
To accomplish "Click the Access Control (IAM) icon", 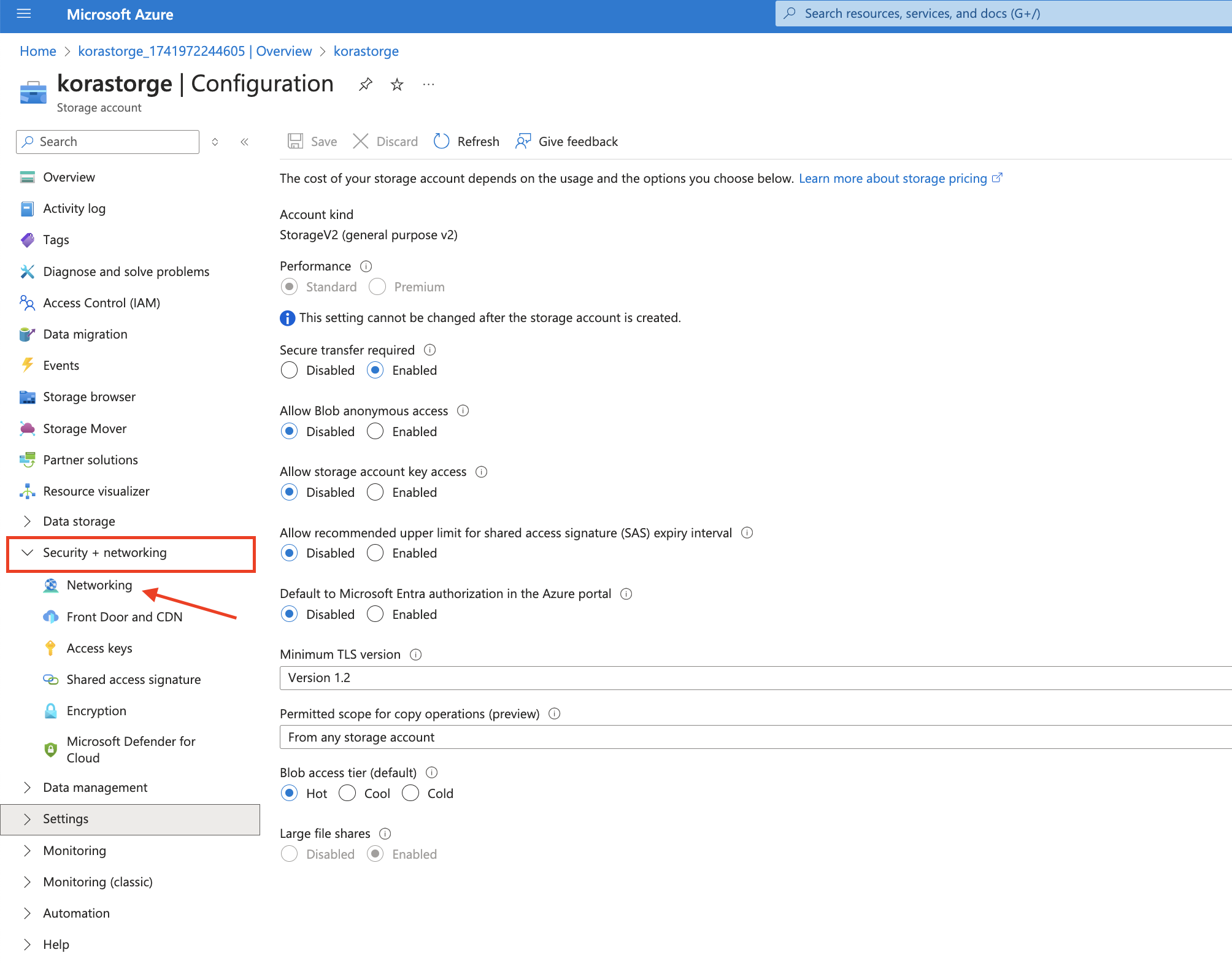I will pyautogui.click(x=27, y=302).
